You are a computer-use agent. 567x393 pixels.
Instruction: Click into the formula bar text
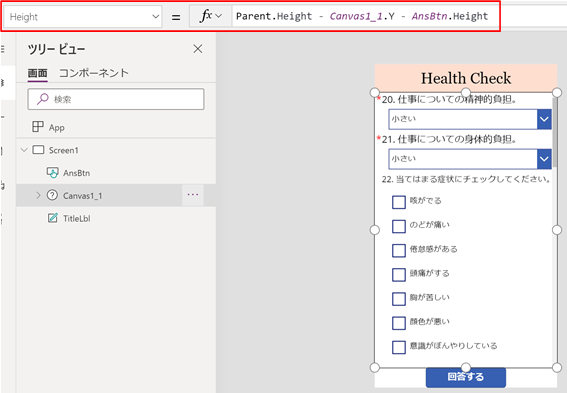tap(362, 16)
